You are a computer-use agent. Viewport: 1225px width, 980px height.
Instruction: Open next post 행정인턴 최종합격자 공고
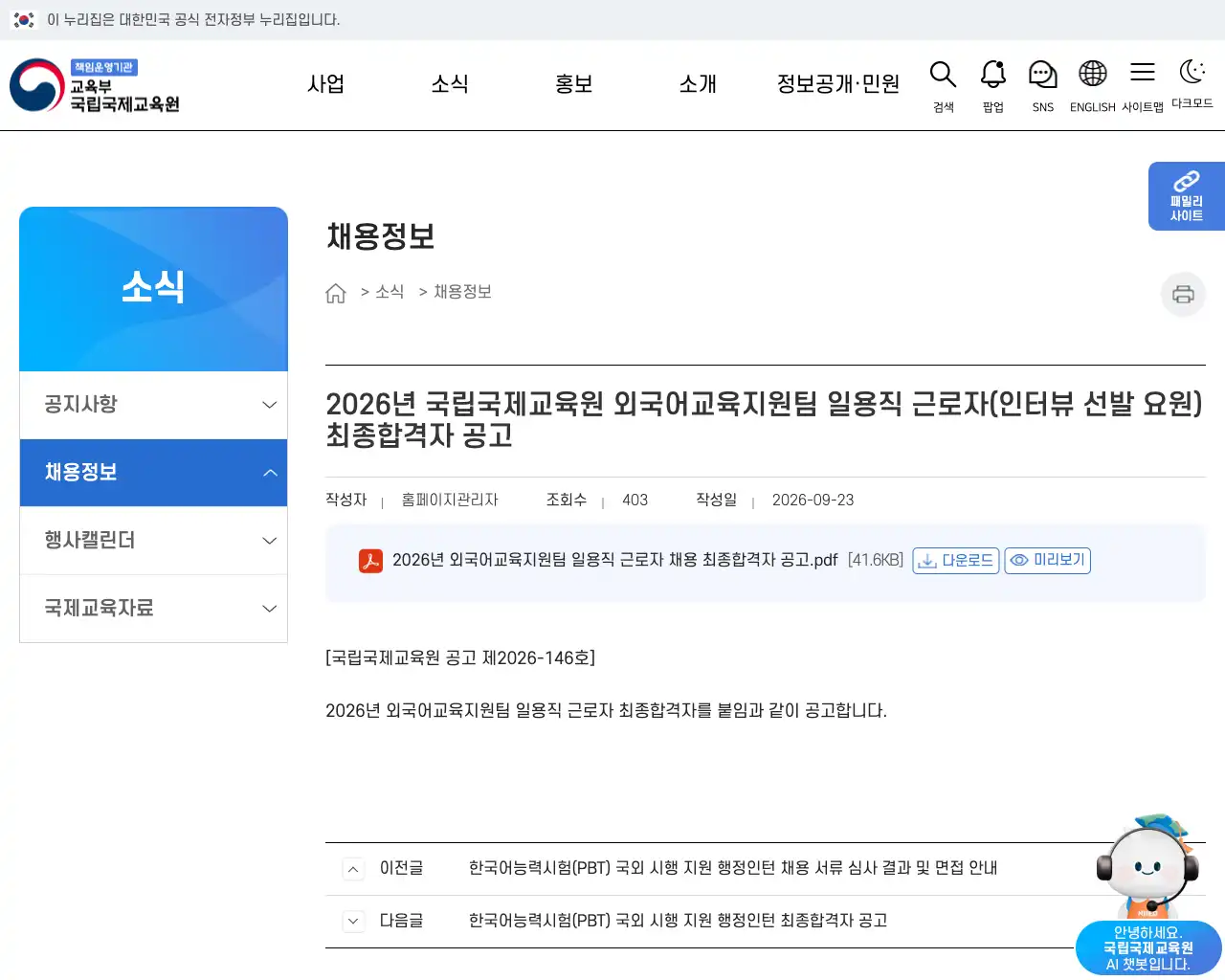pyautogui.click(x=678, y=921)
